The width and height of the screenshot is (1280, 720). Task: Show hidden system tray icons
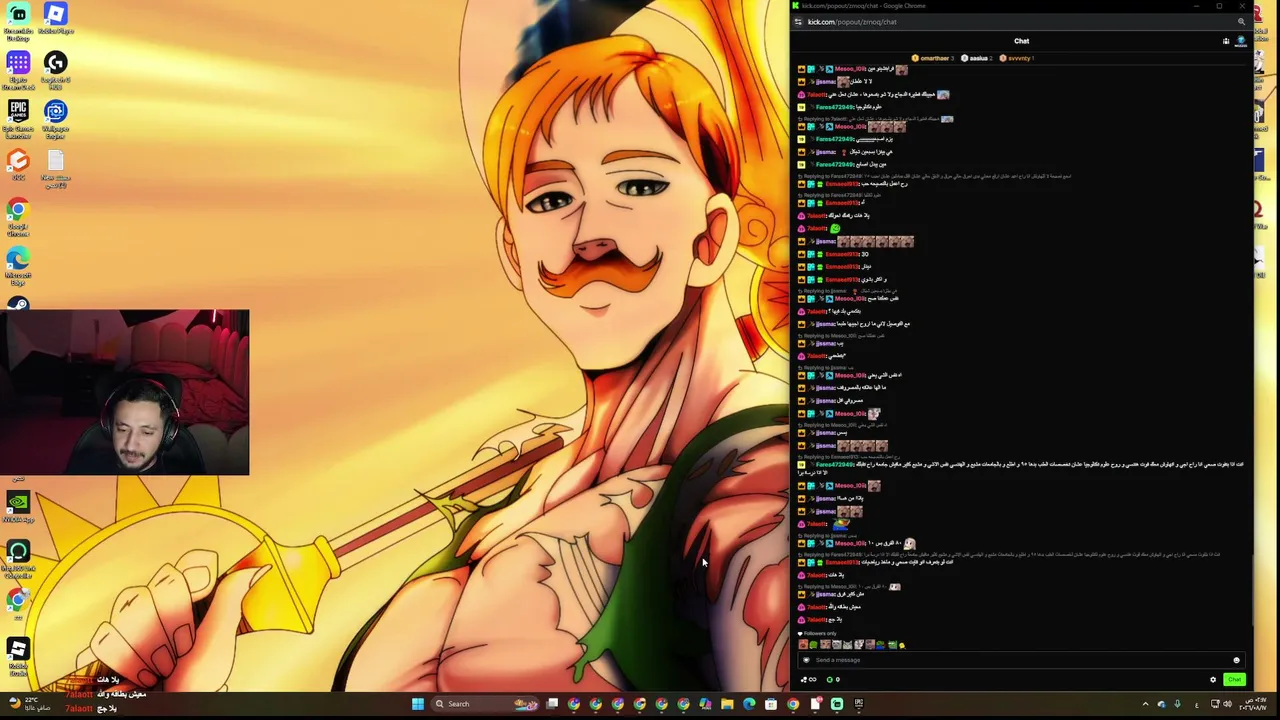(x=1145, y=704)
